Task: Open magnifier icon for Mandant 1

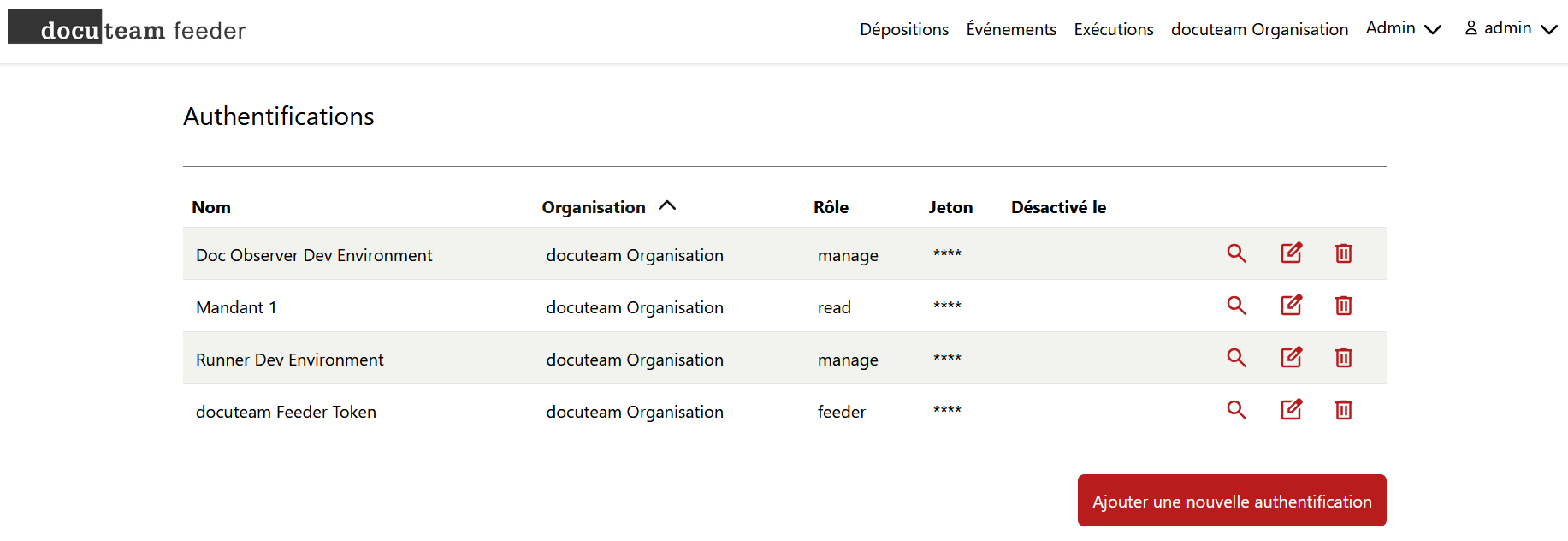Action: 1236,306
